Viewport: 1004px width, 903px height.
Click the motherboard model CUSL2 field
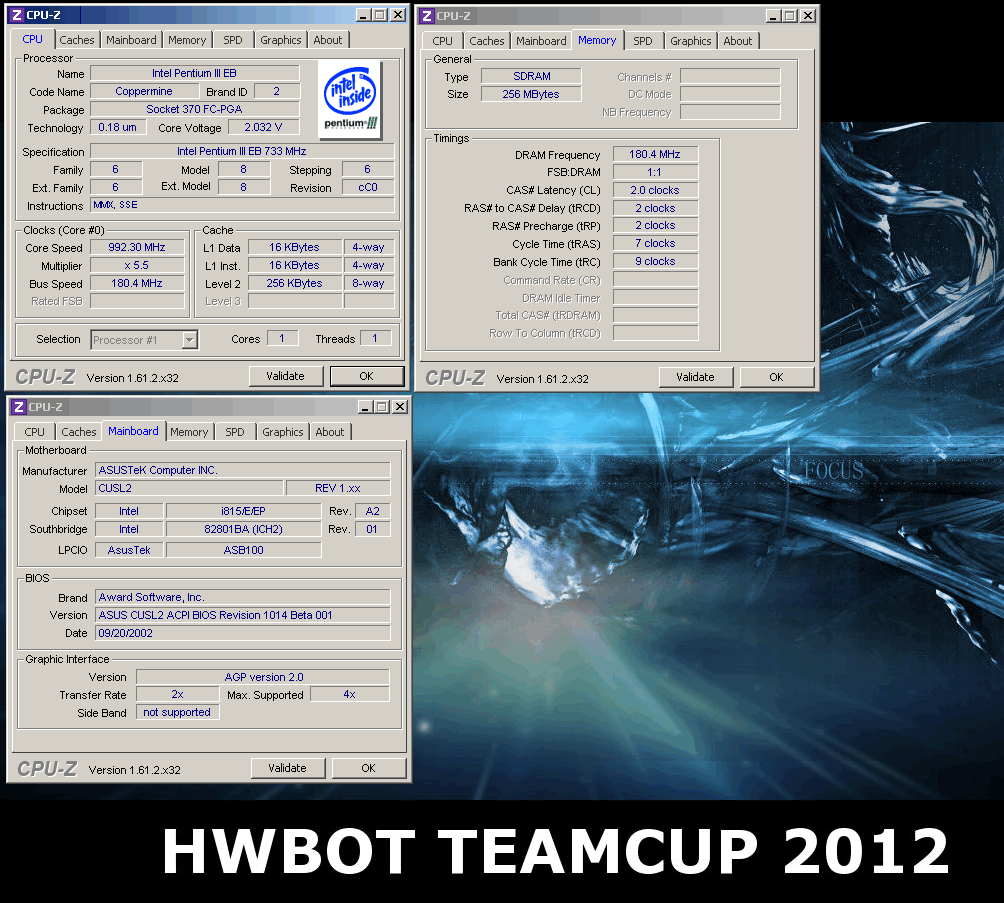point(190,488)
